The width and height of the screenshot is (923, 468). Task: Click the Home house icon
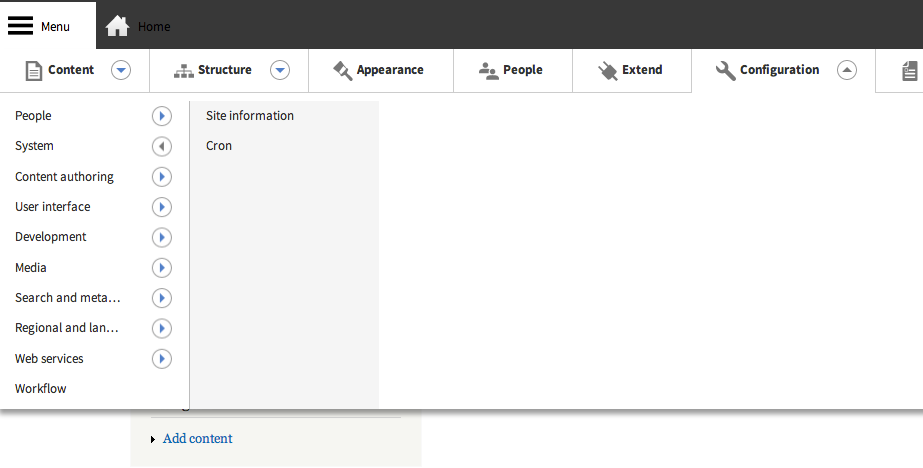117,26
